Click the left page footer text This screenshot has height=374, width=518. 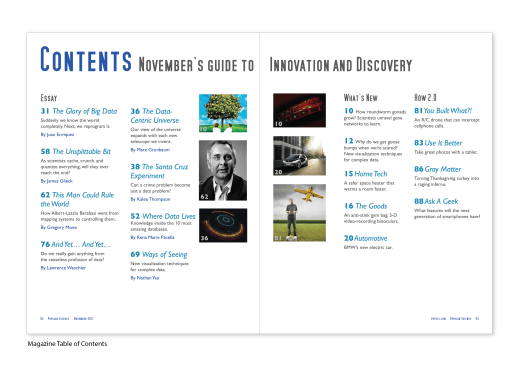pos(67,319)
